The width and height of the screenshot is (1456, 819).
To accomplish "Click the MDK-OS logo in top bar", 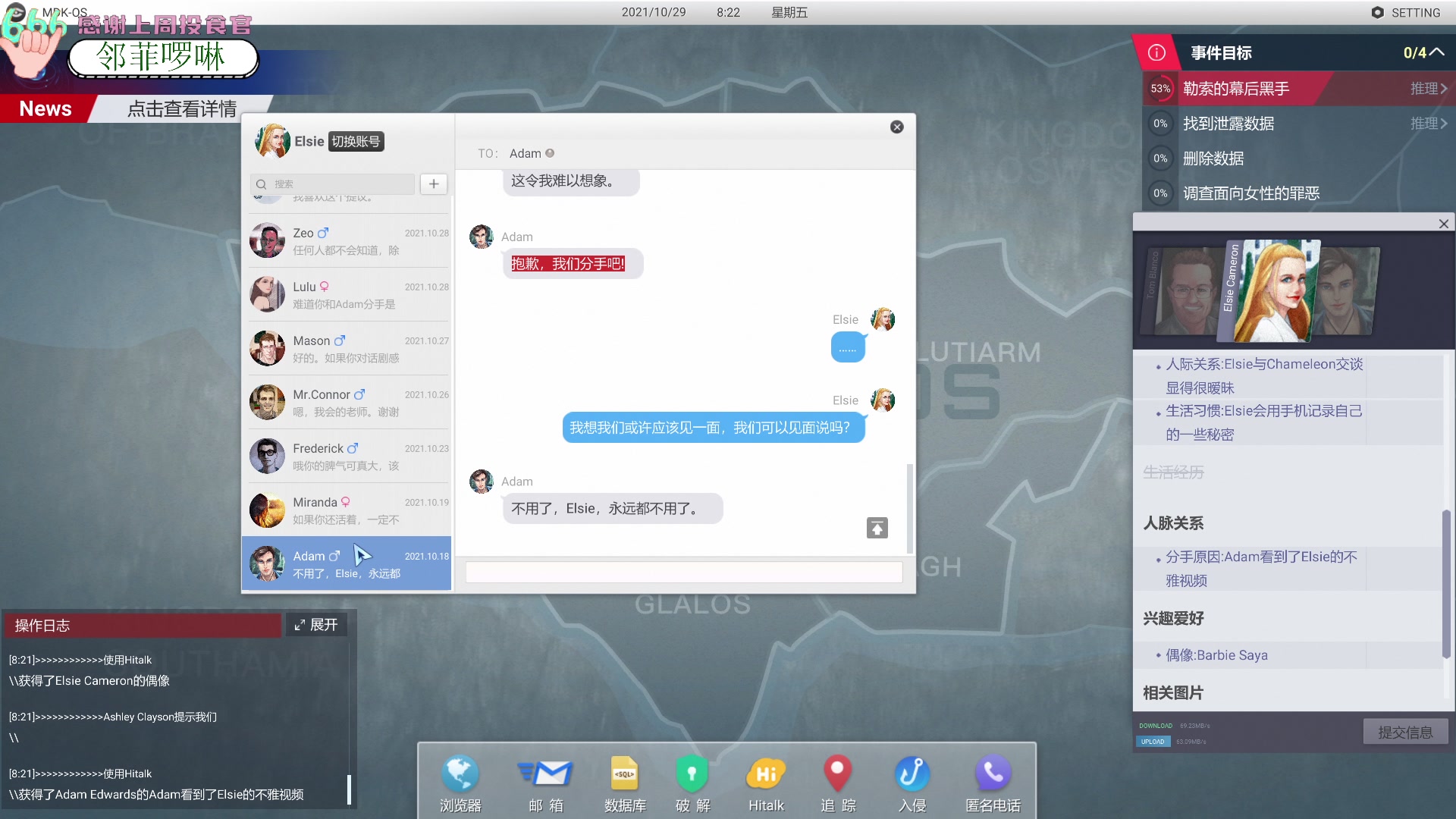I will coord(15,12).
